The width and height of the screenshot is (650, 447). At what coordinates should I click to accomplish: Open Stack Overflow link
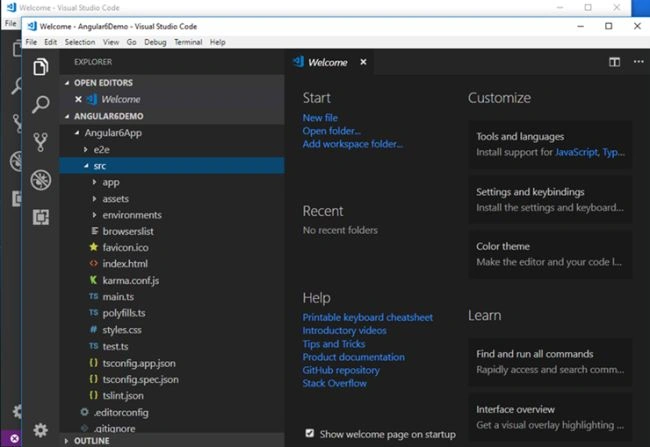(335, 384)
